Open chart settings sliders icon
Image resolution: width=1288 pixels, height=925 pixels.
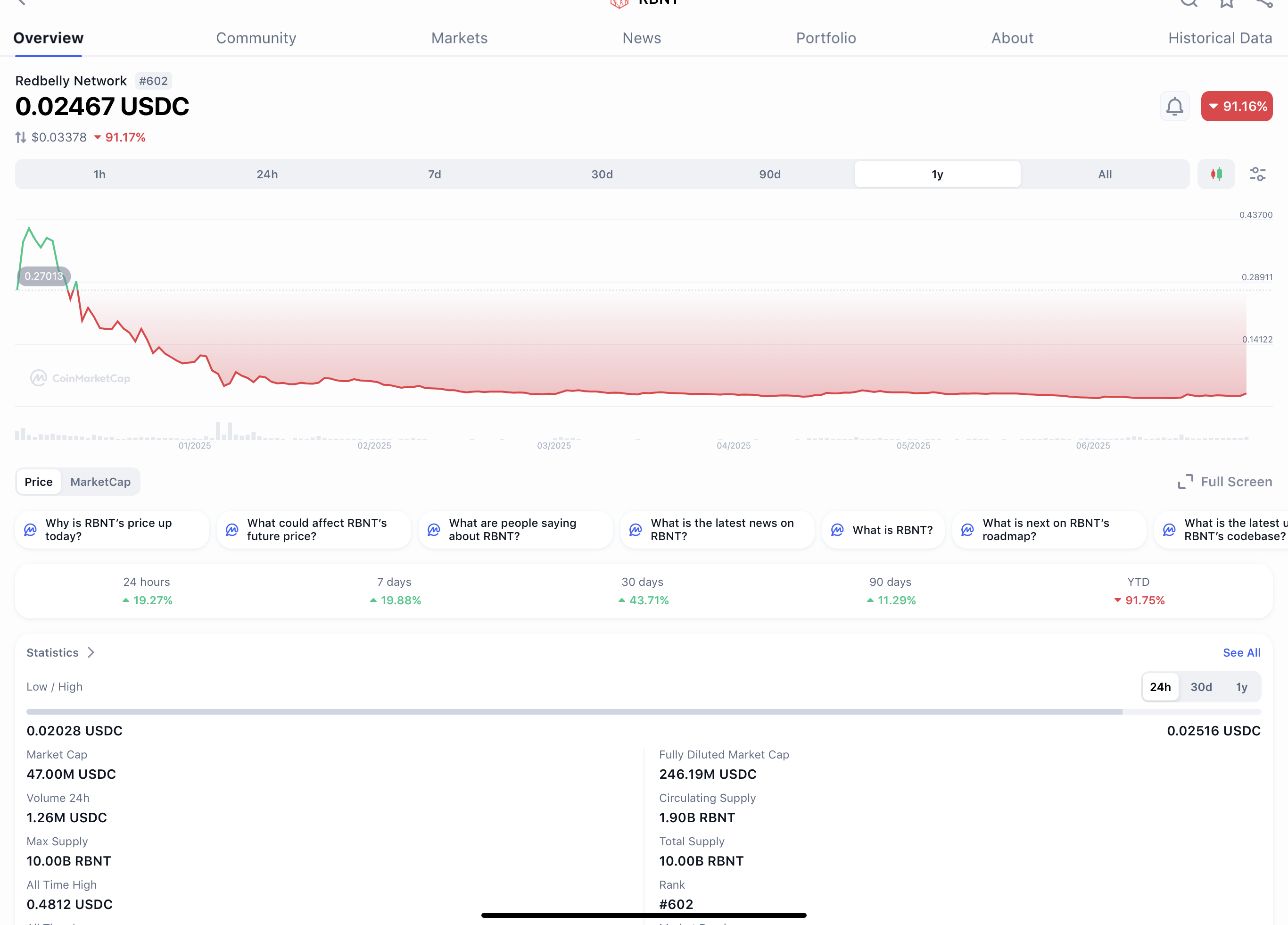tap(1257, 175)
